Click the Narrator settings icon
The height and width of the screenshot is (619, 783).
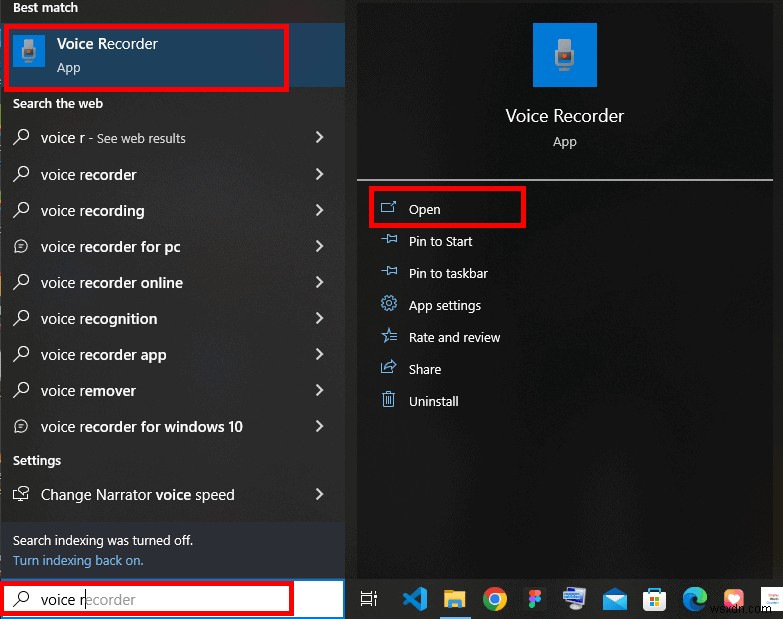point(21,494)
